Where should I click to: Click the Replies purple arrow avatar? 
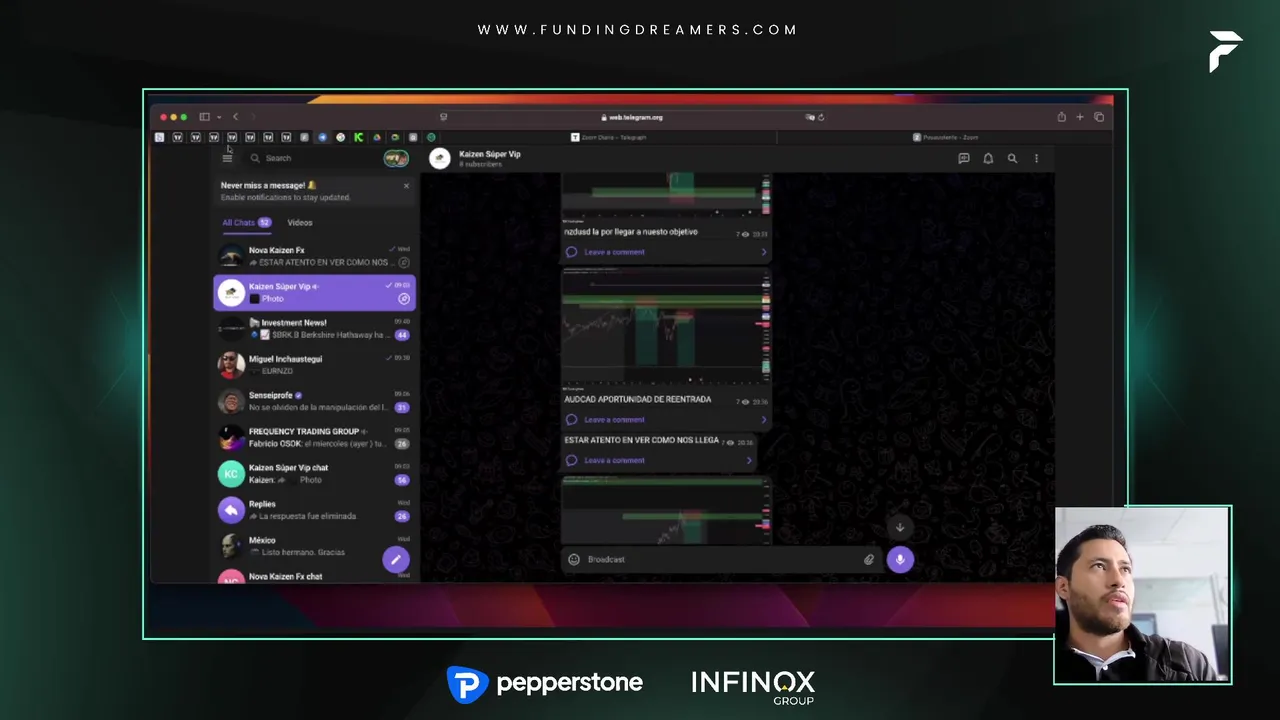pyautogui.click(x=231, y=510)
